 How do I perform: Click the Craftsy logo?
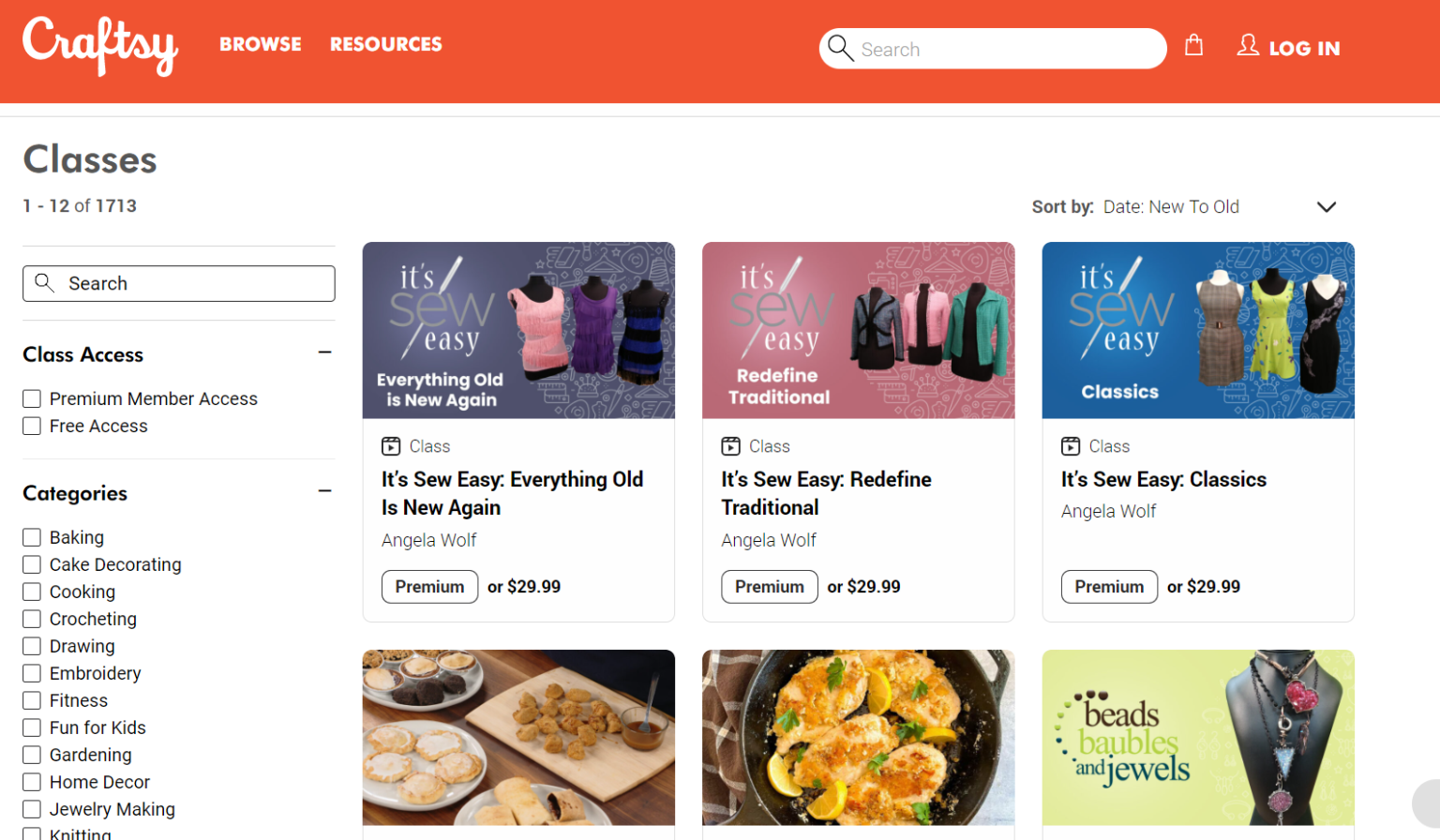[x=99, y=47]
